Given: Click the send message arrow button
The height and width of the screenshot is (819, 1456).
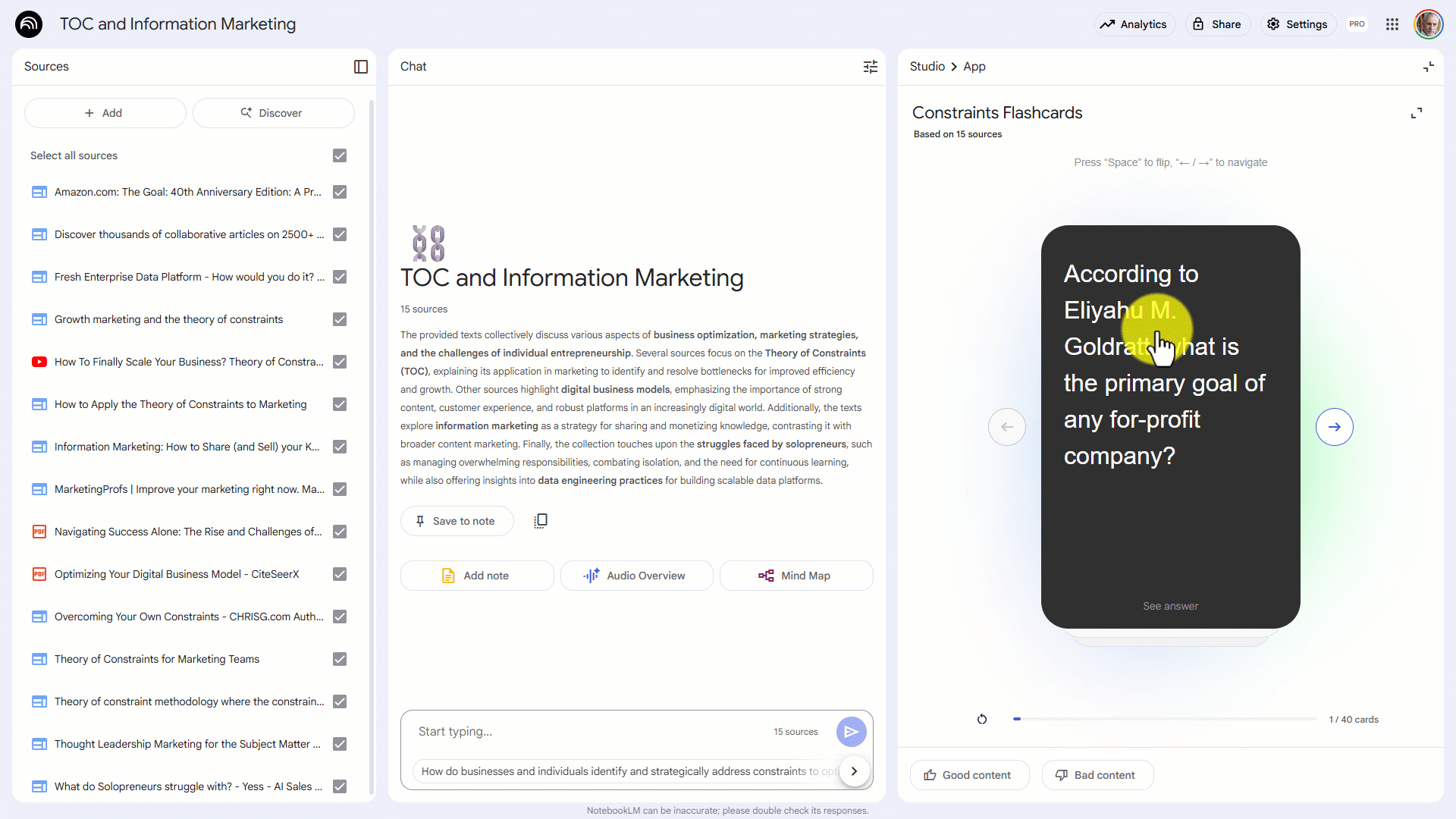Looking at the screenshot, I should coord(851,732).
